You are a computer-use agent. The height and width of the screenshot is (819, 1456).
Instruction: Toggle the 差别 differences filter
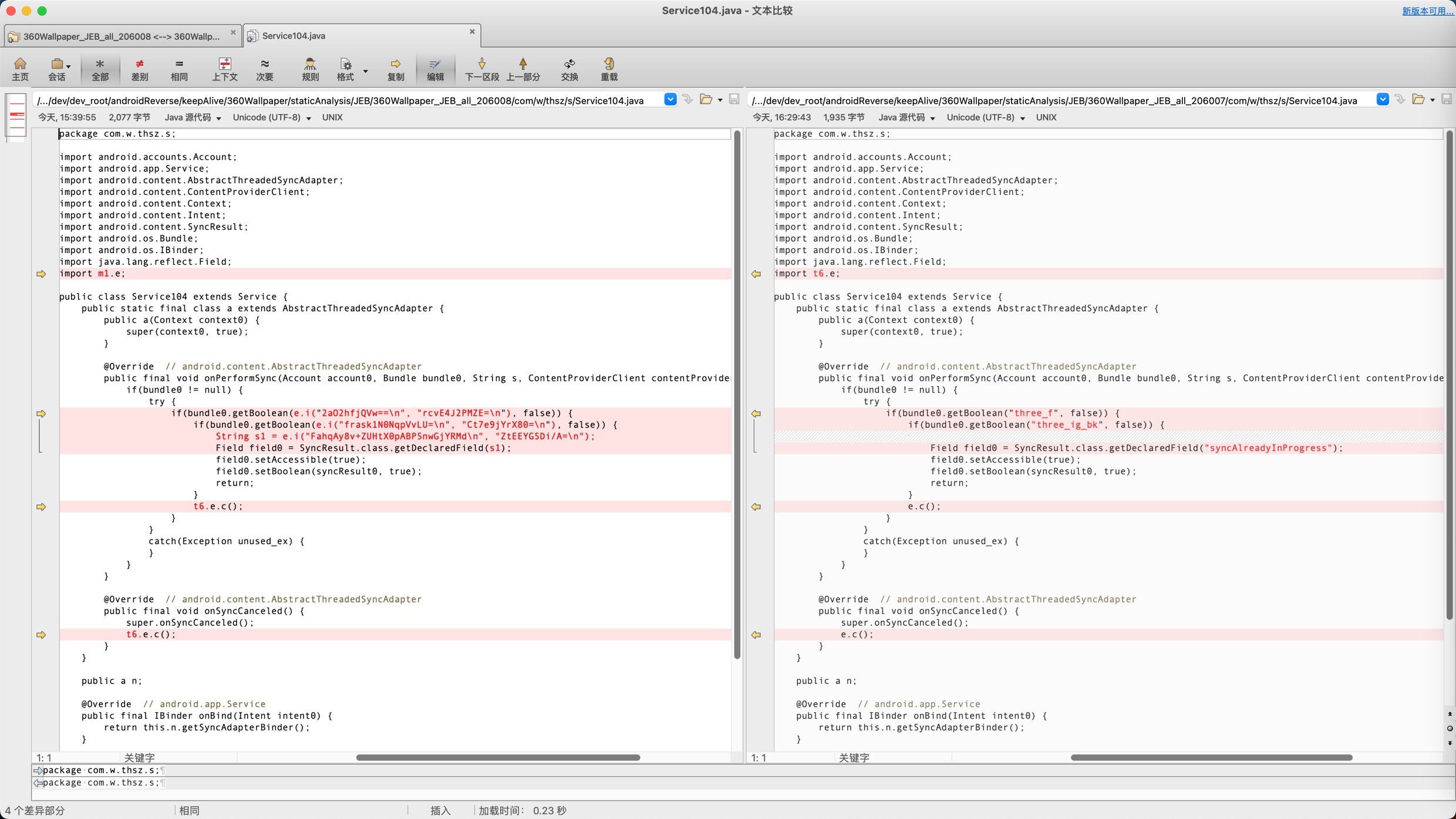tap(140, 69)
